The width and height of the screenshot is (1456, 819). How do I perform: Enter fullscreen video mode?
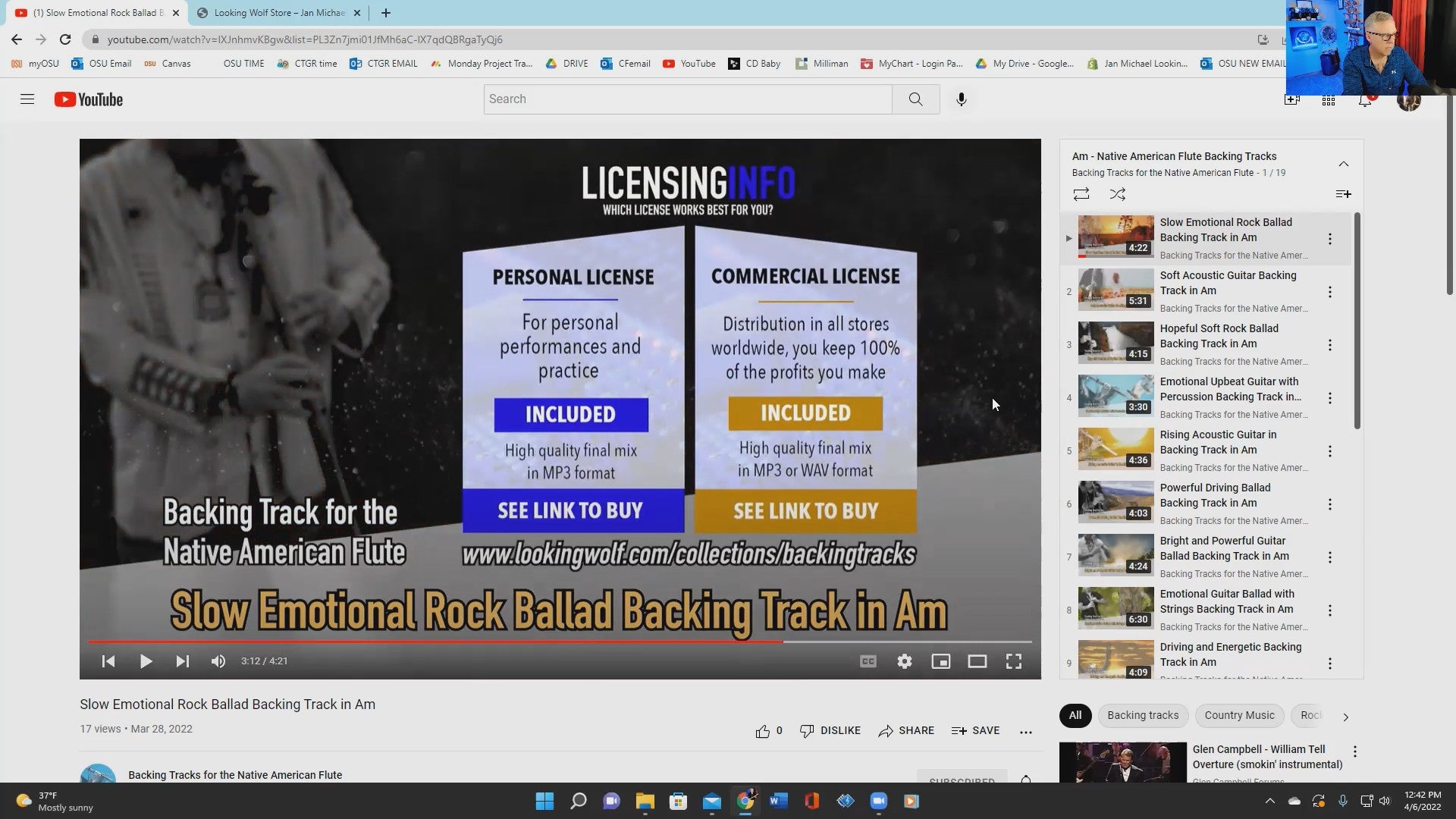point(1013,661)
